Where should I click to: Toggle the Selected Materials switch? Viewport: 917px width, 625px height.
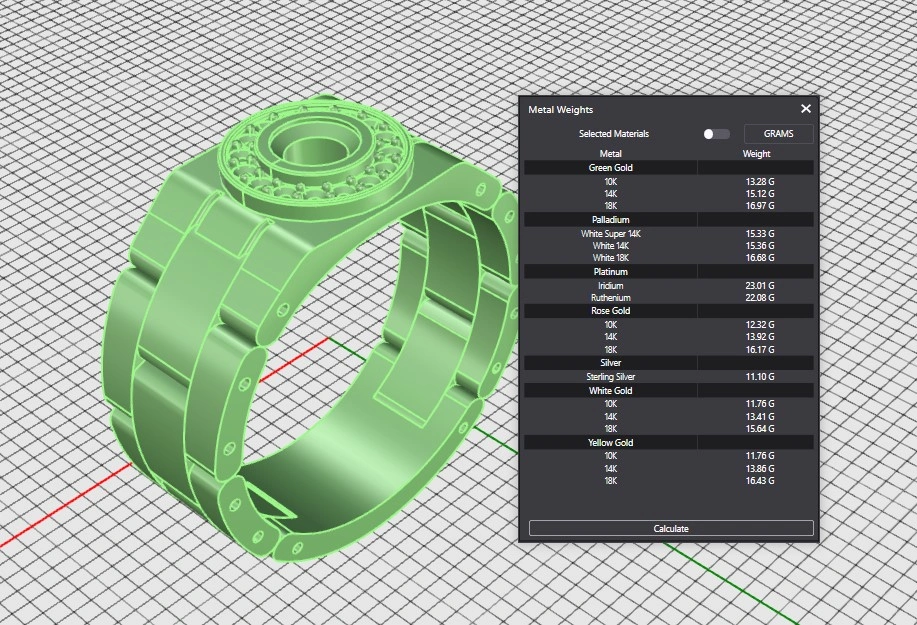[x=716, y=134]
